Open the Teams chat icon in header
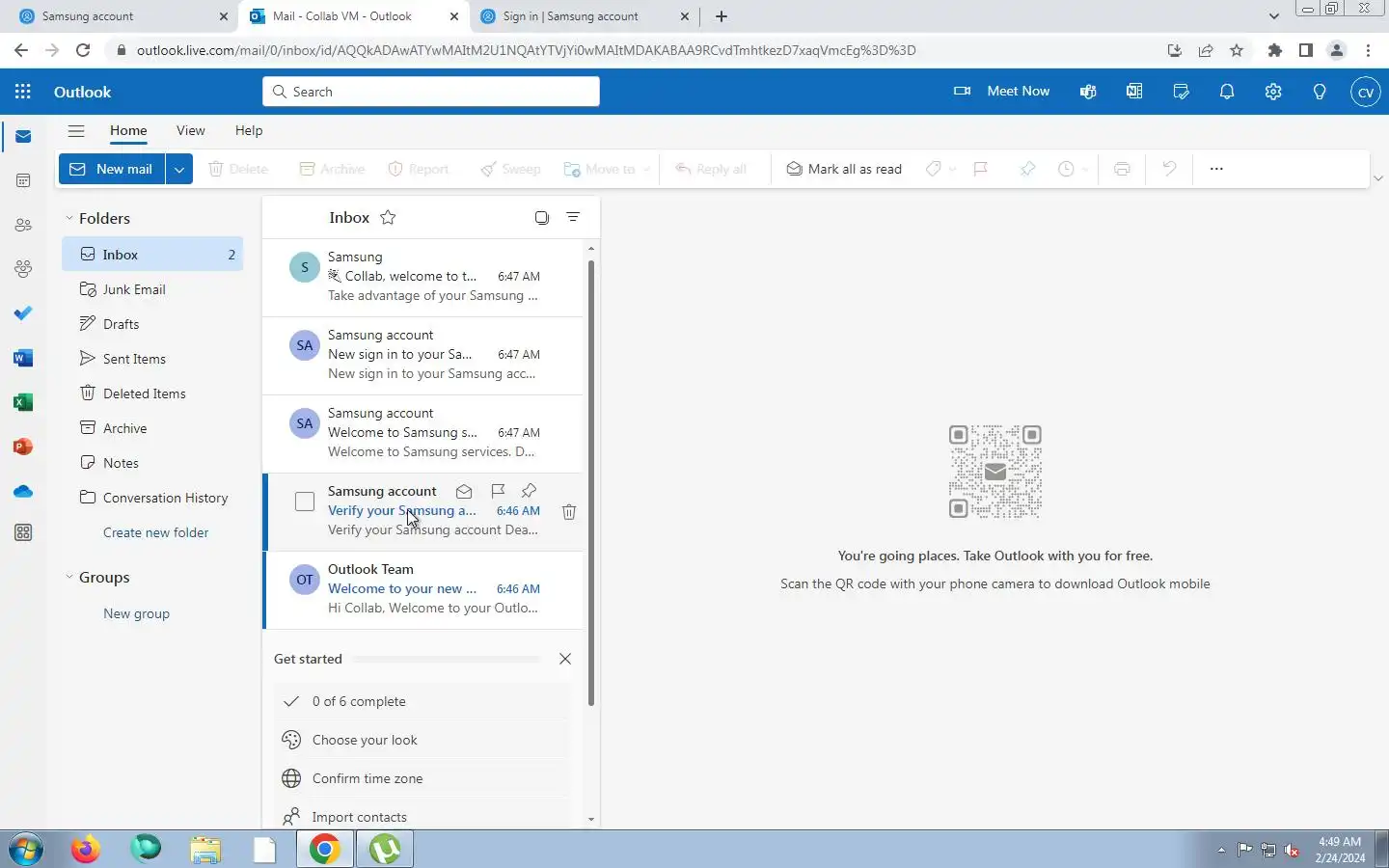The image size is (1389, 868). (1088, 92)
